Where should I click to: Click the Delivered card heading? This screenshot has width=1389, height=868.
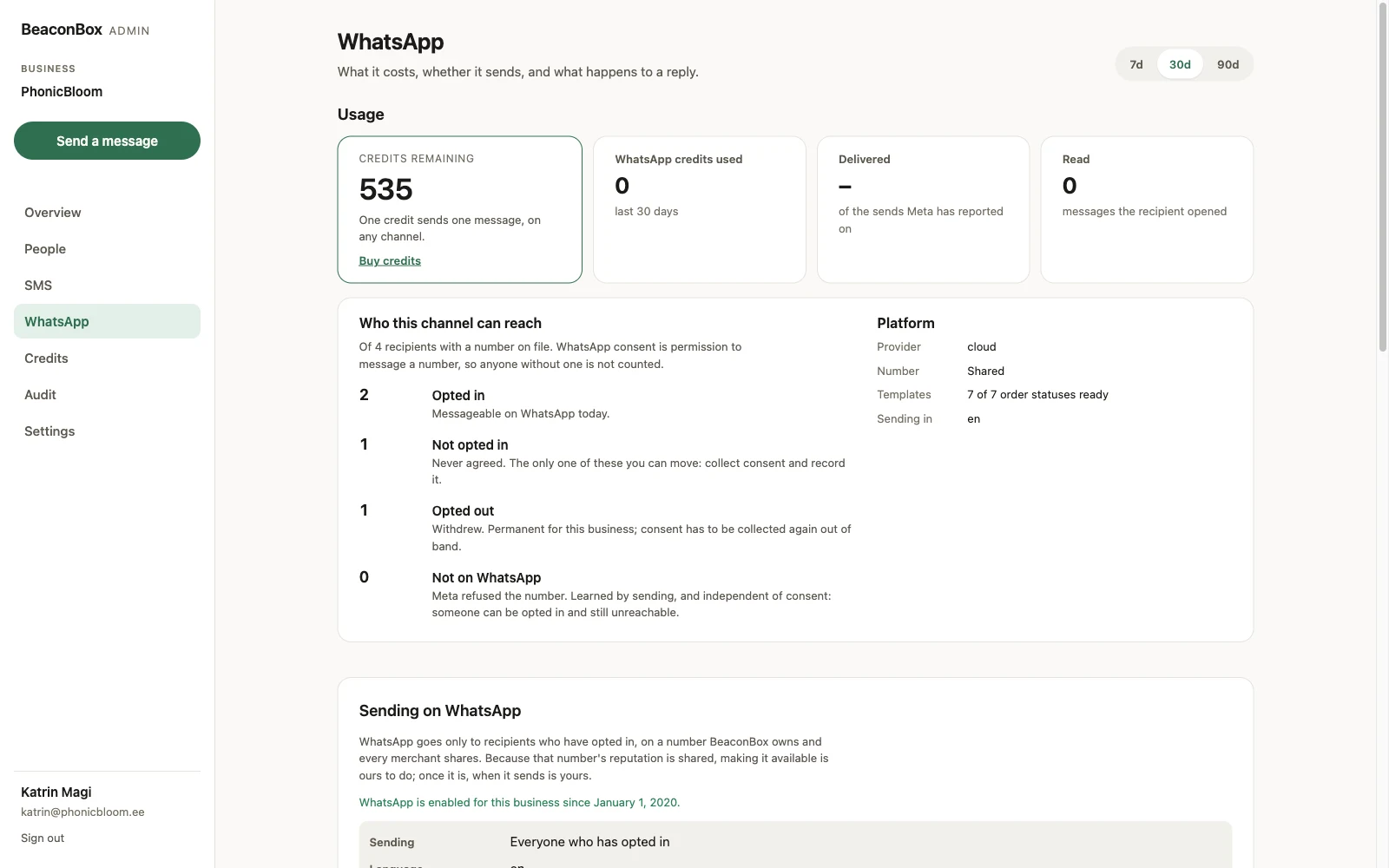[864, 159]
